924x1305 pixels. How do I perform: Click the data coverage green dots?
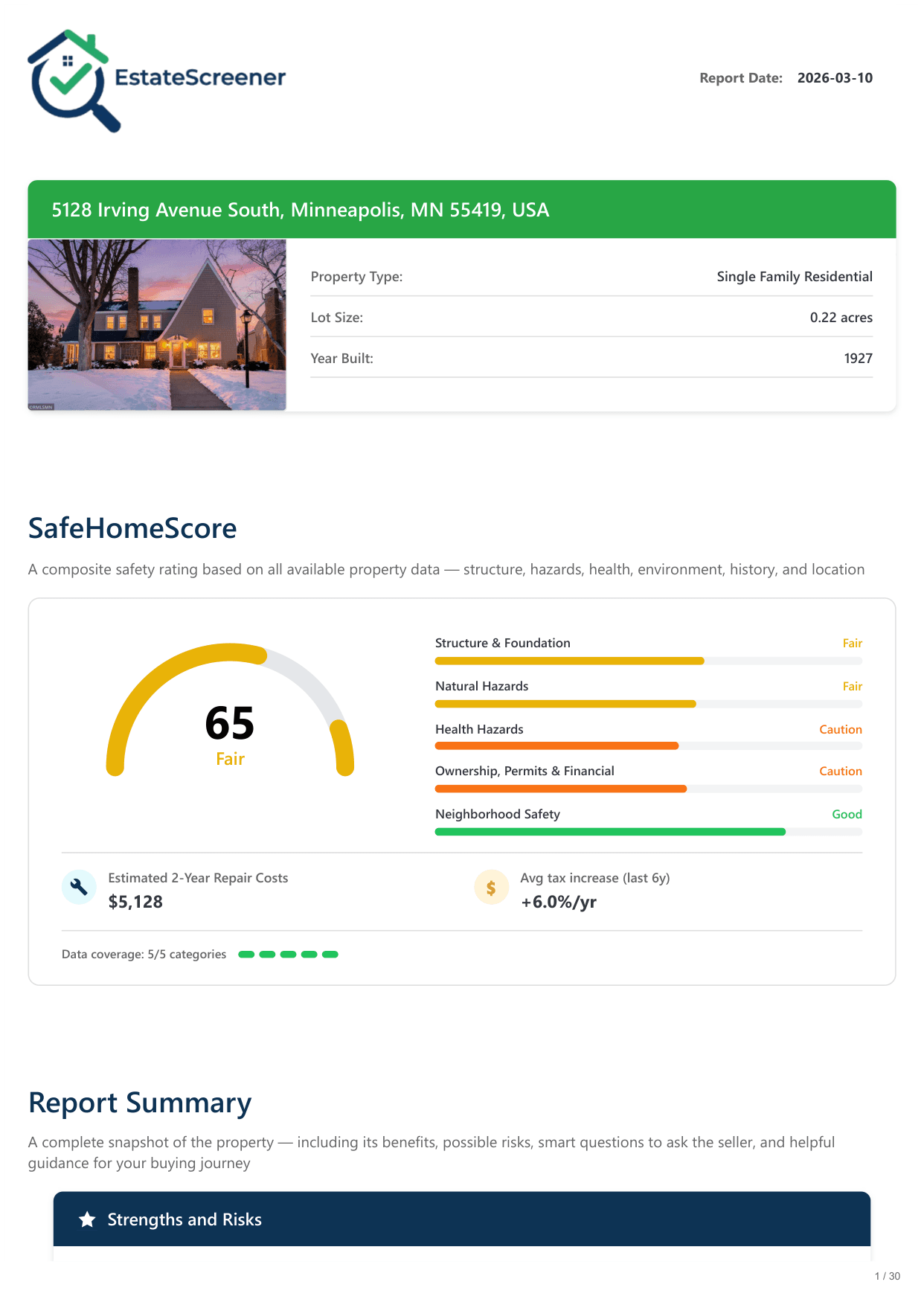point(288,955)
